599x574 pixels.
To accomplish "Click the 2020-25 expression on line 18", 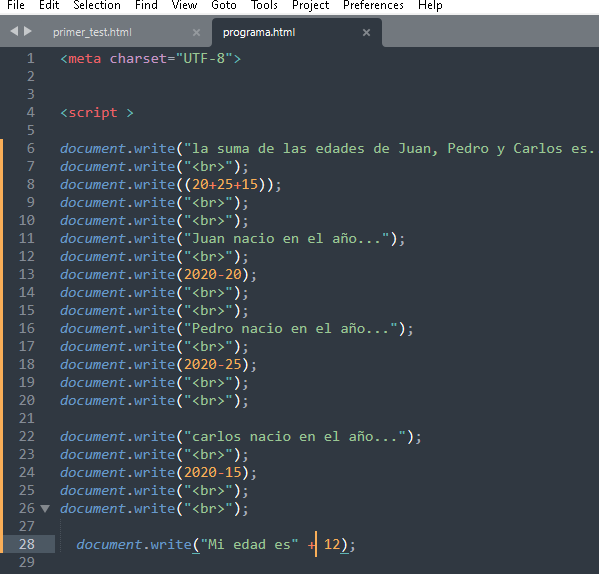I will tap(213, 365).
